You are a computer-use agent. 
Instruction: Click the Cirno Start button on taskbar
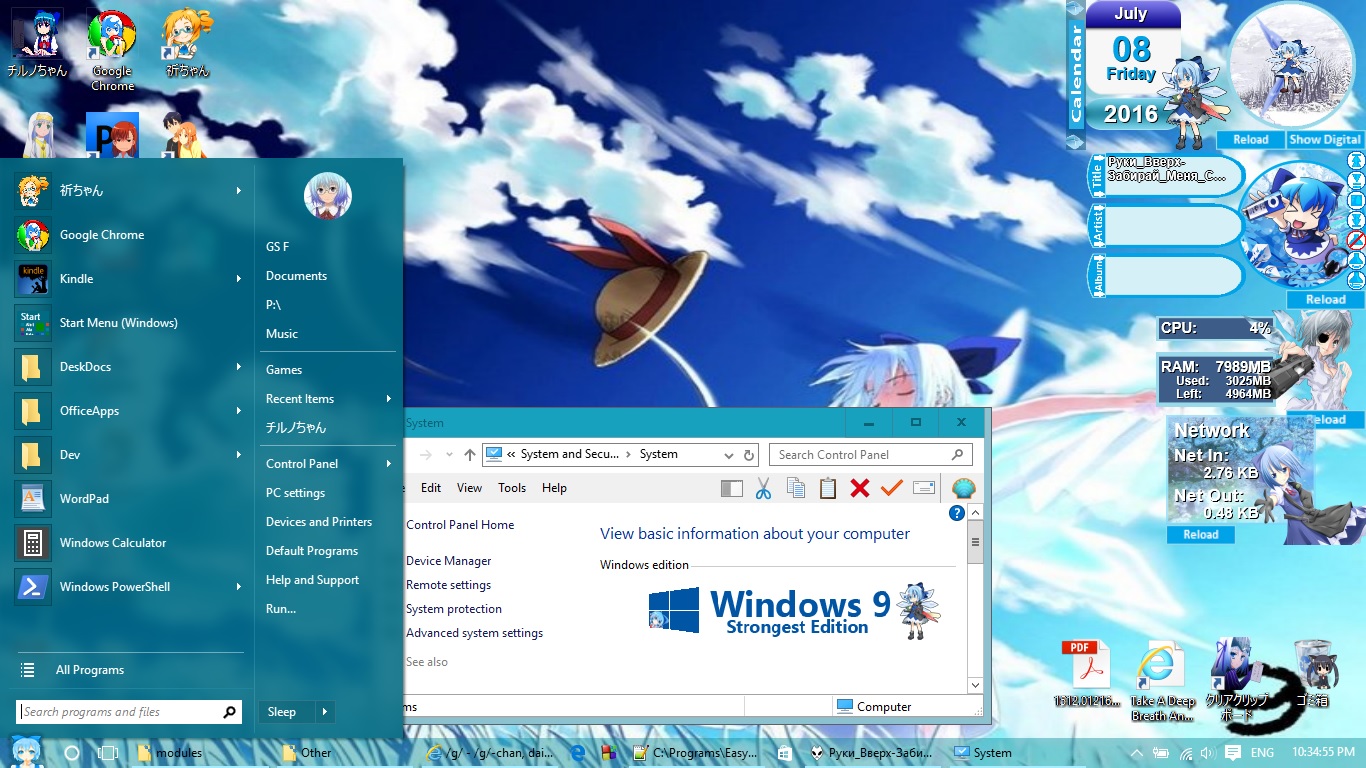click(x=27, y=752)
